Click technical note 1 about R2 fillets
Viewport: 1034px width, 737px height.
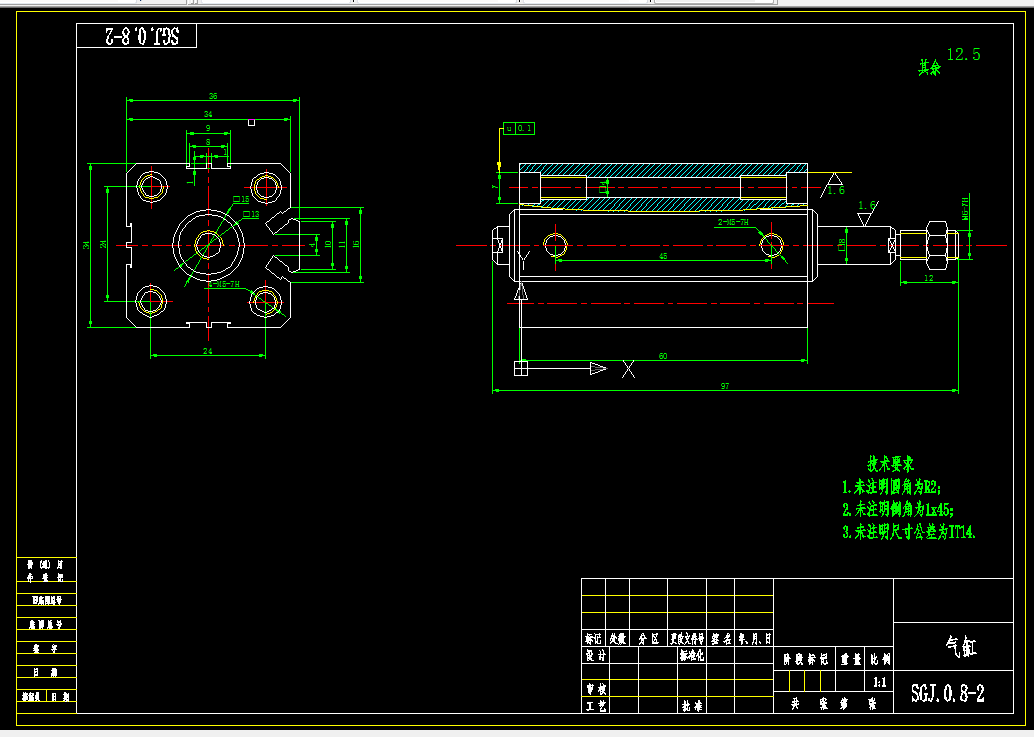pyautogui.click(x=891, y=487)
